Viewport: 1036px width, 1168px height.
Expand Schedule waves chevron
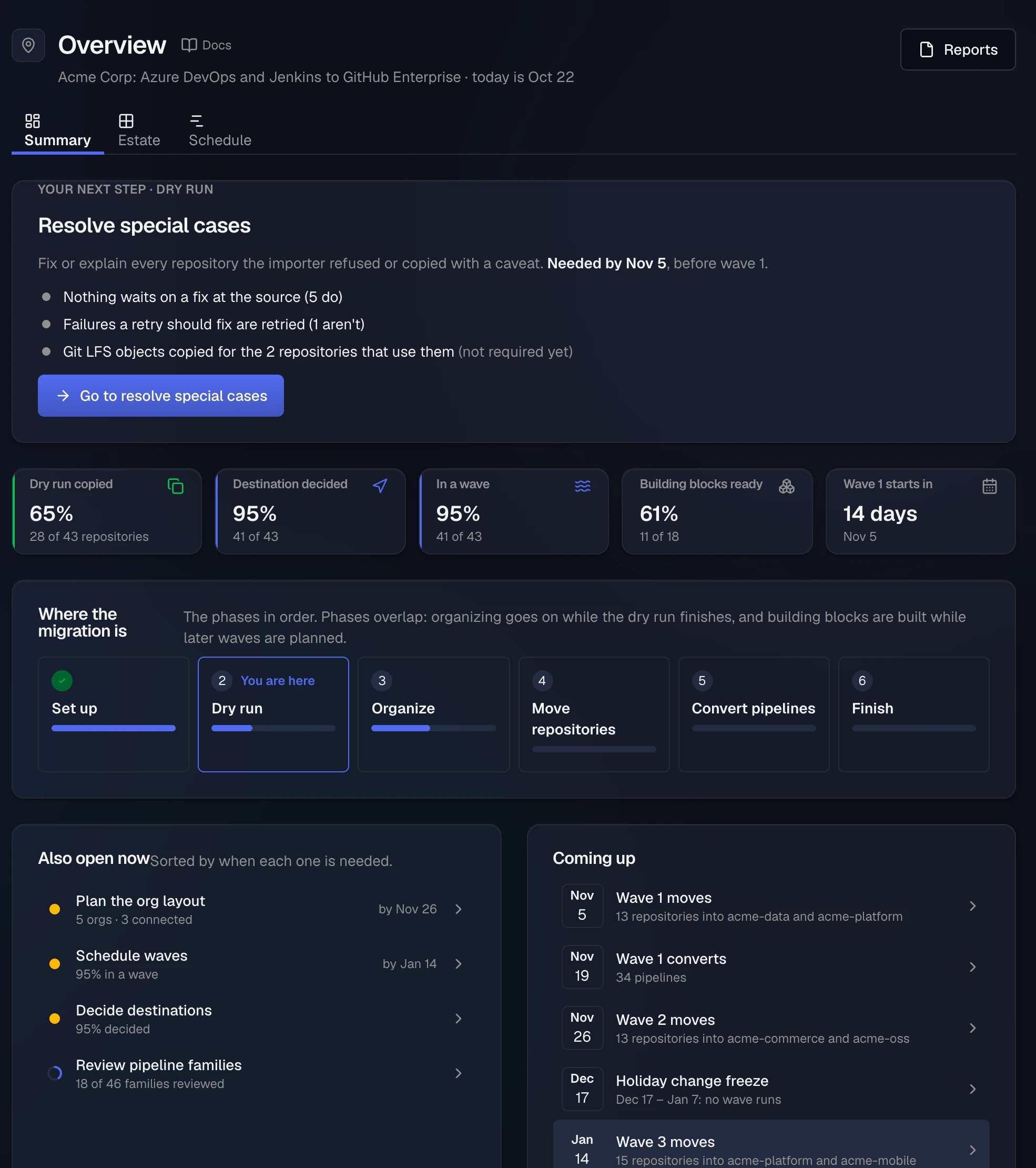pos(459,964)
